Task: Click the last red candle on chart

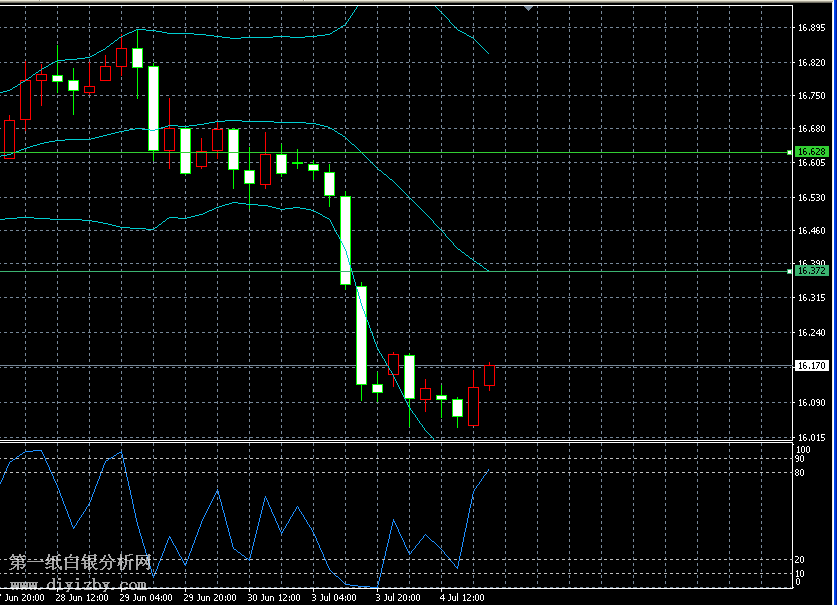Action: [x=490, y=375]
